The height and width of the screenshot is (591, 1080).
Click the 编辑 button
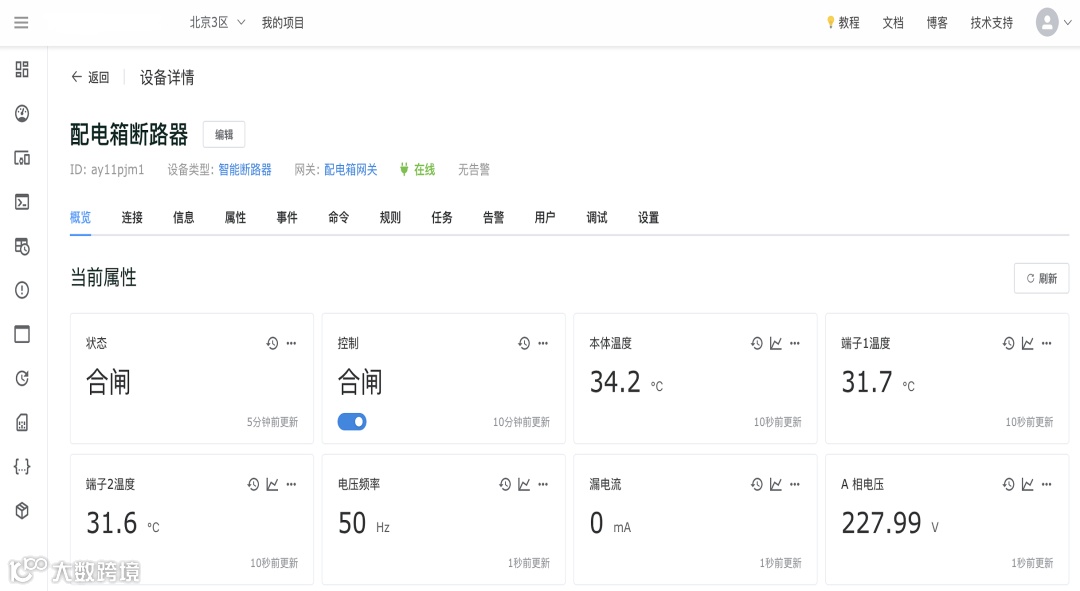click(224, 134)
